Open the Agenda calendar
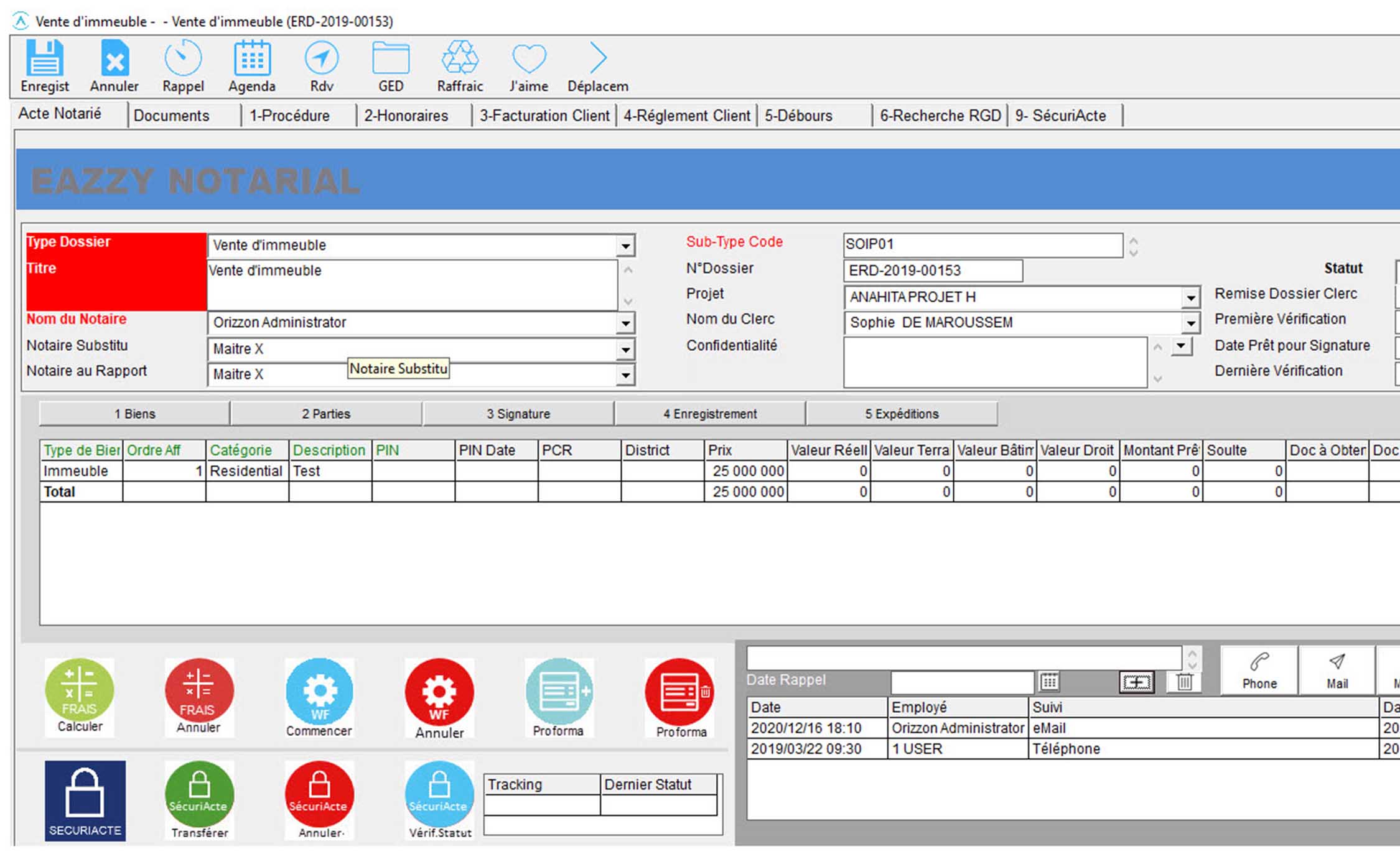1400x854 pixels. pyautogui.click(x=252, y=58)
